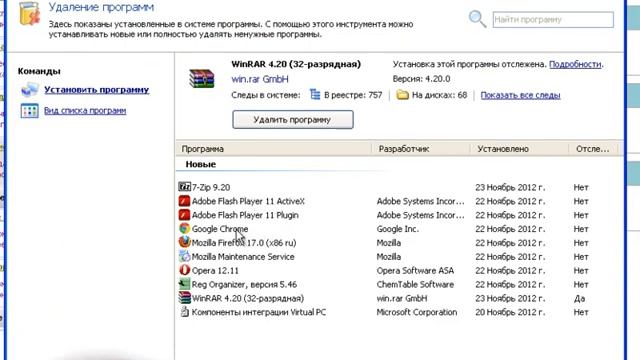Click the Mozilla Firefox 17.0 icon
The image size is (640, 360).
(x=184, y=242)
